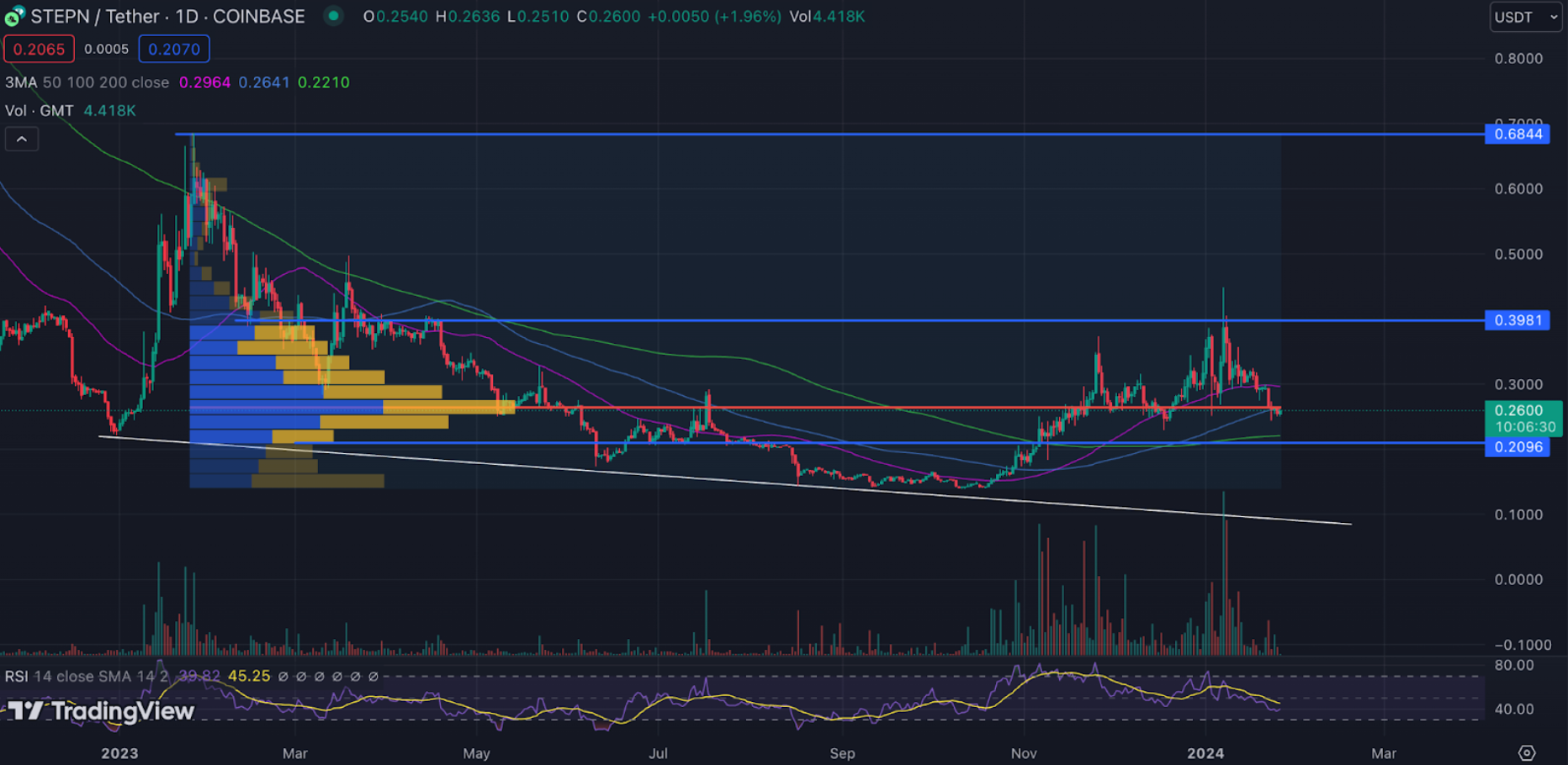Click the green market status dot

click(333, 16)
